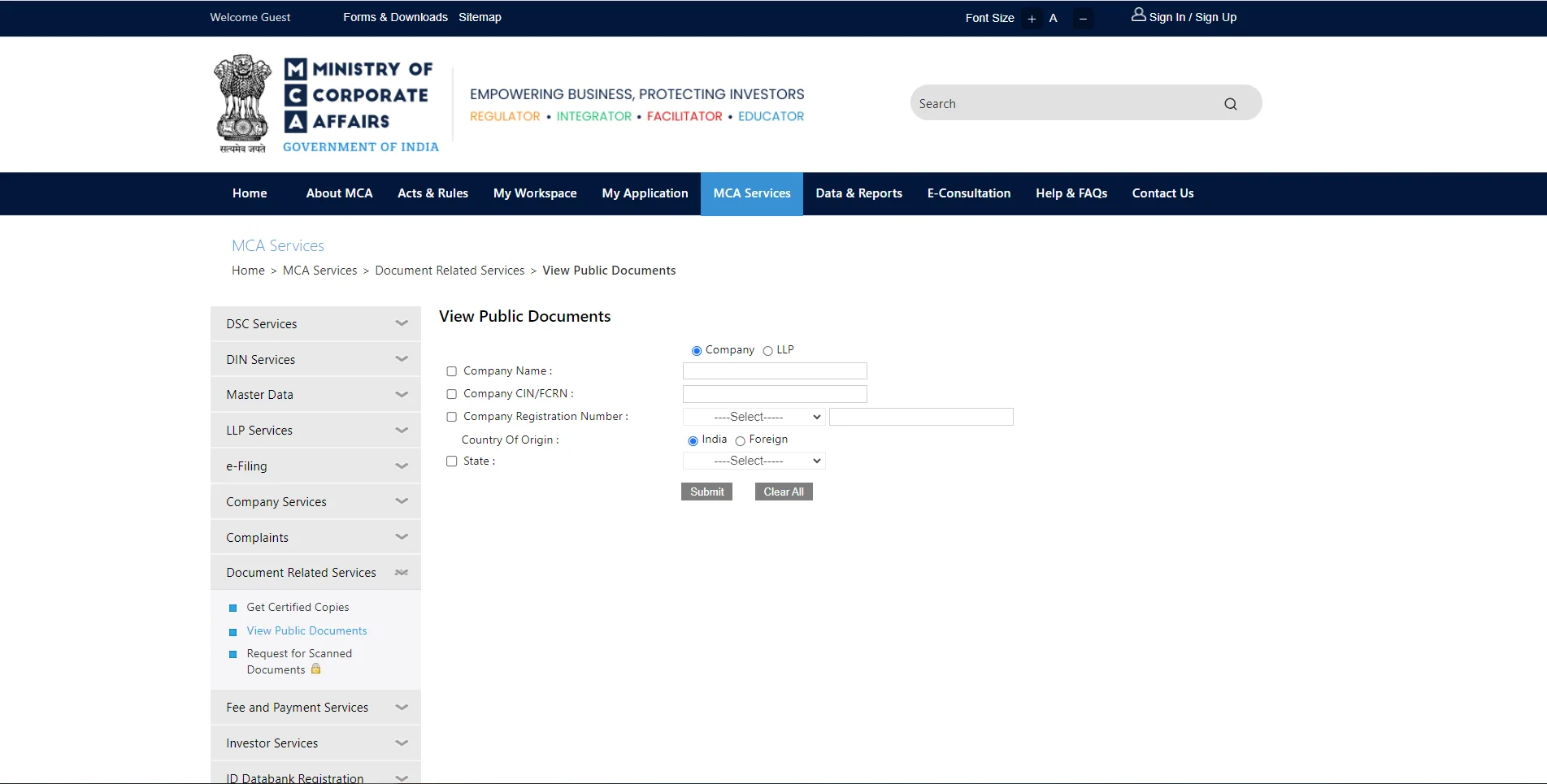Open the My Application menu

click(x=645, y=193)
